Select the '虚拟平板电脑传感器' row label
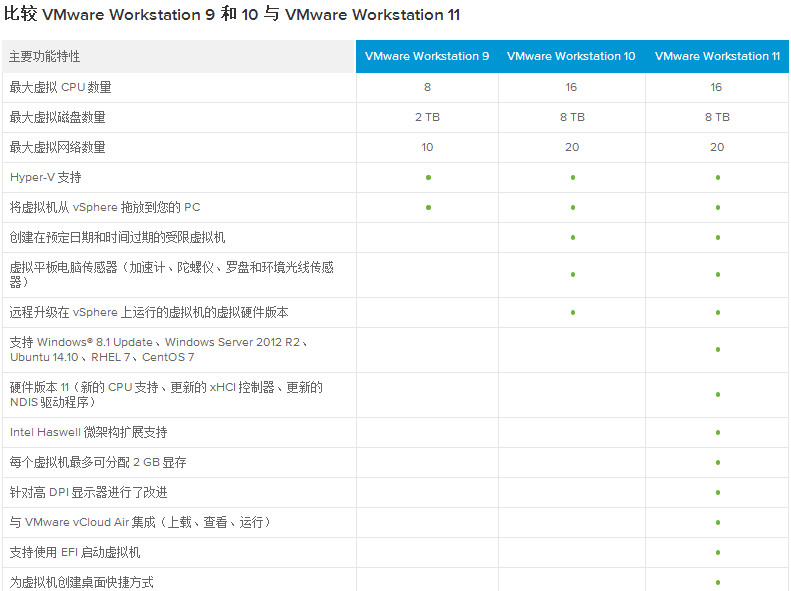The image size is (791, 591). 172,274
